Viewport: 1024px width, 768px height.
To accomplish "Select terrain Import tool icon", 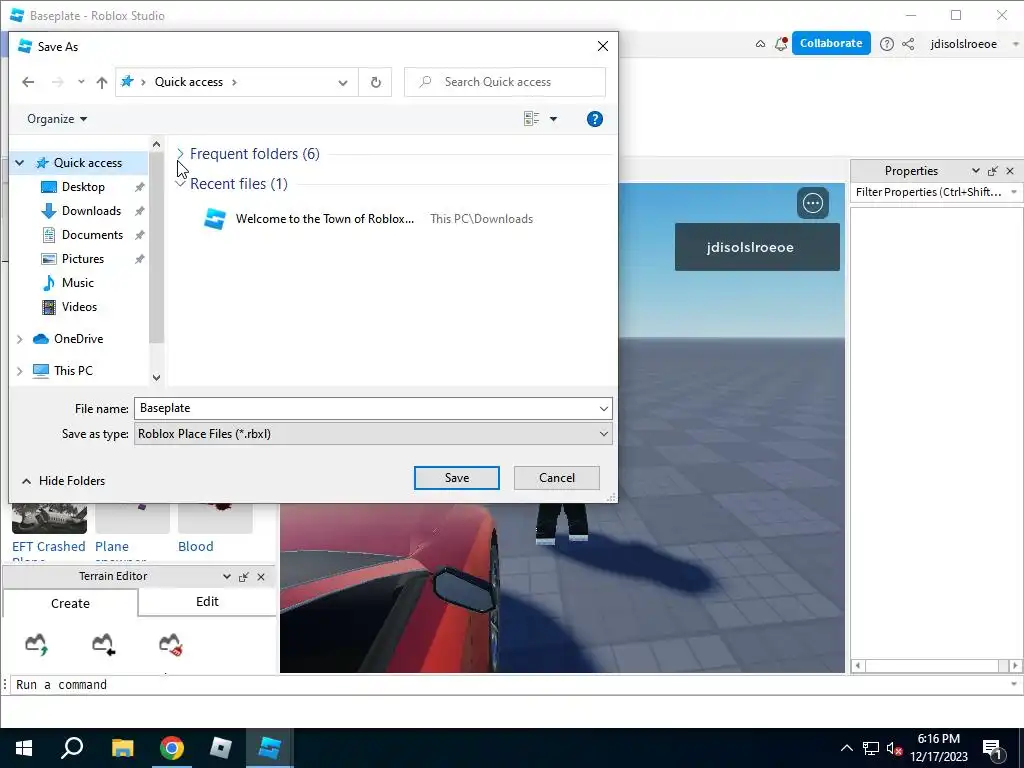I will 103,645.
